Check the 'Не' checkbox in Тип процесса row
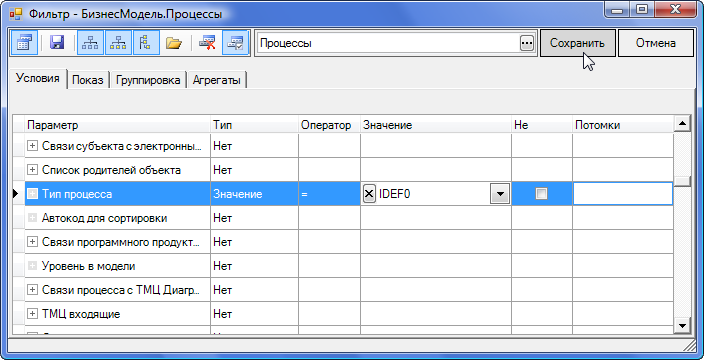 (542, 194)
